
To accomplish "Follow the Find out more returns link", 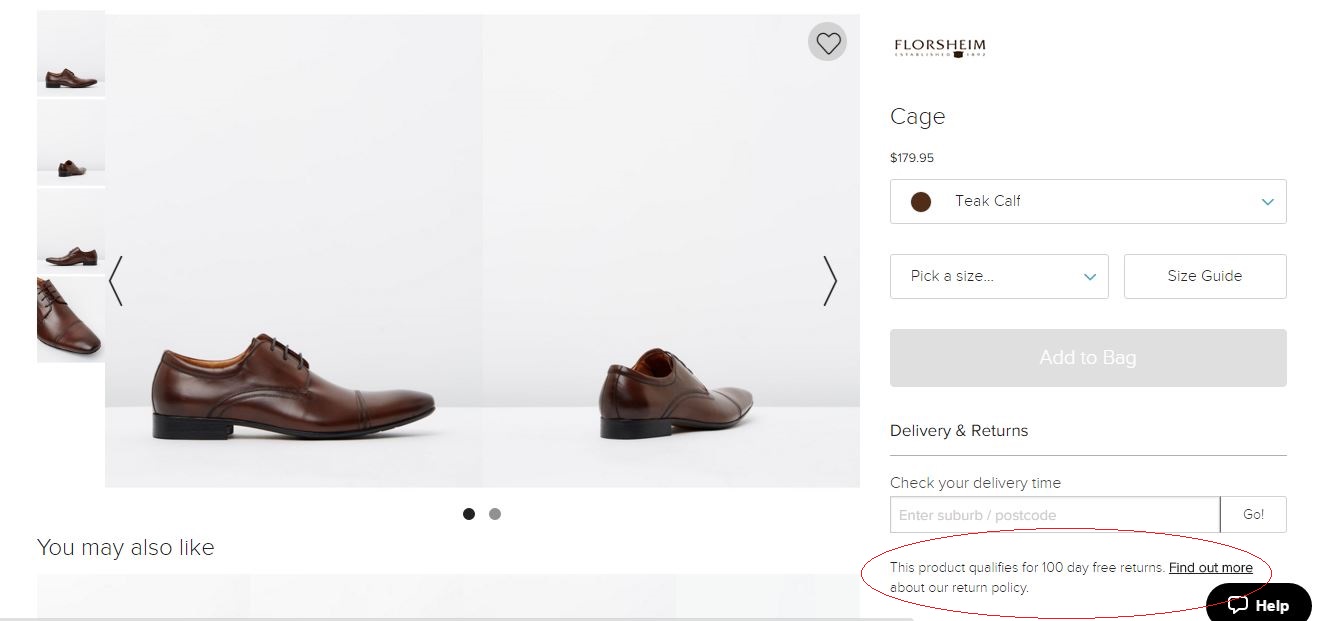I will tap(1210, 568).
